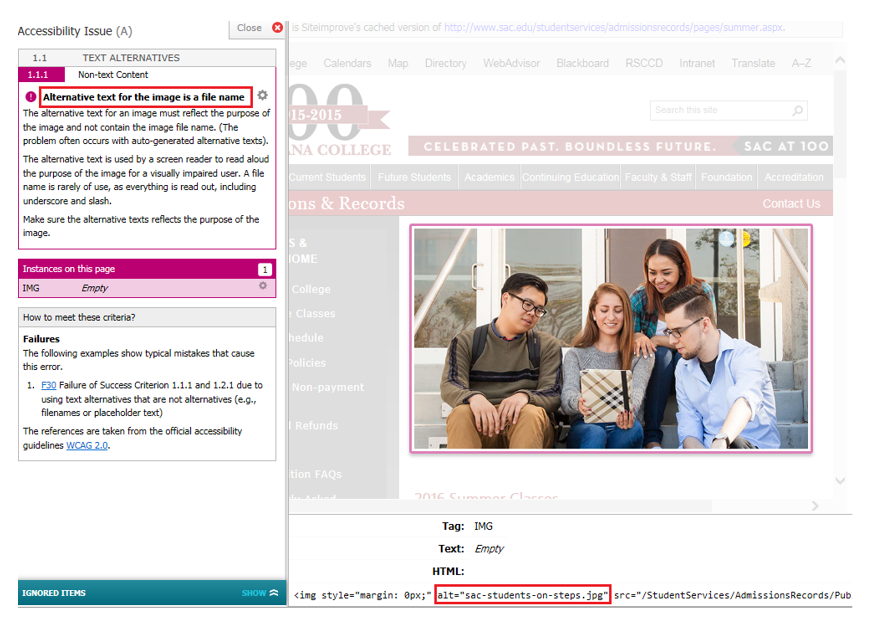Screen dimensions: 870x626
Task: Open the A–Z index link
Action: pyautogui.click(x=801, y=63)
